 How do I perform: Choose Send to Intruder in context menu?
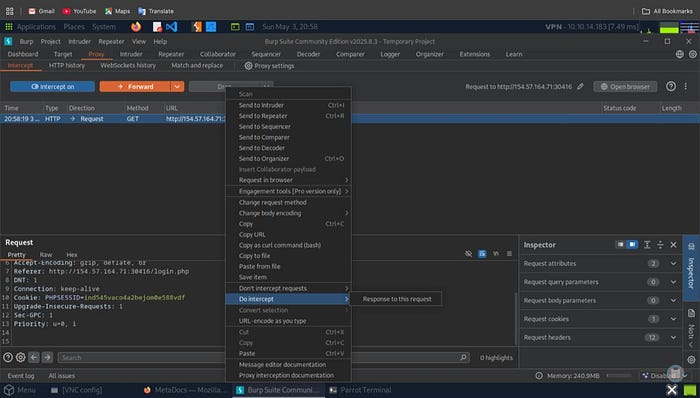tap(288, 105)
